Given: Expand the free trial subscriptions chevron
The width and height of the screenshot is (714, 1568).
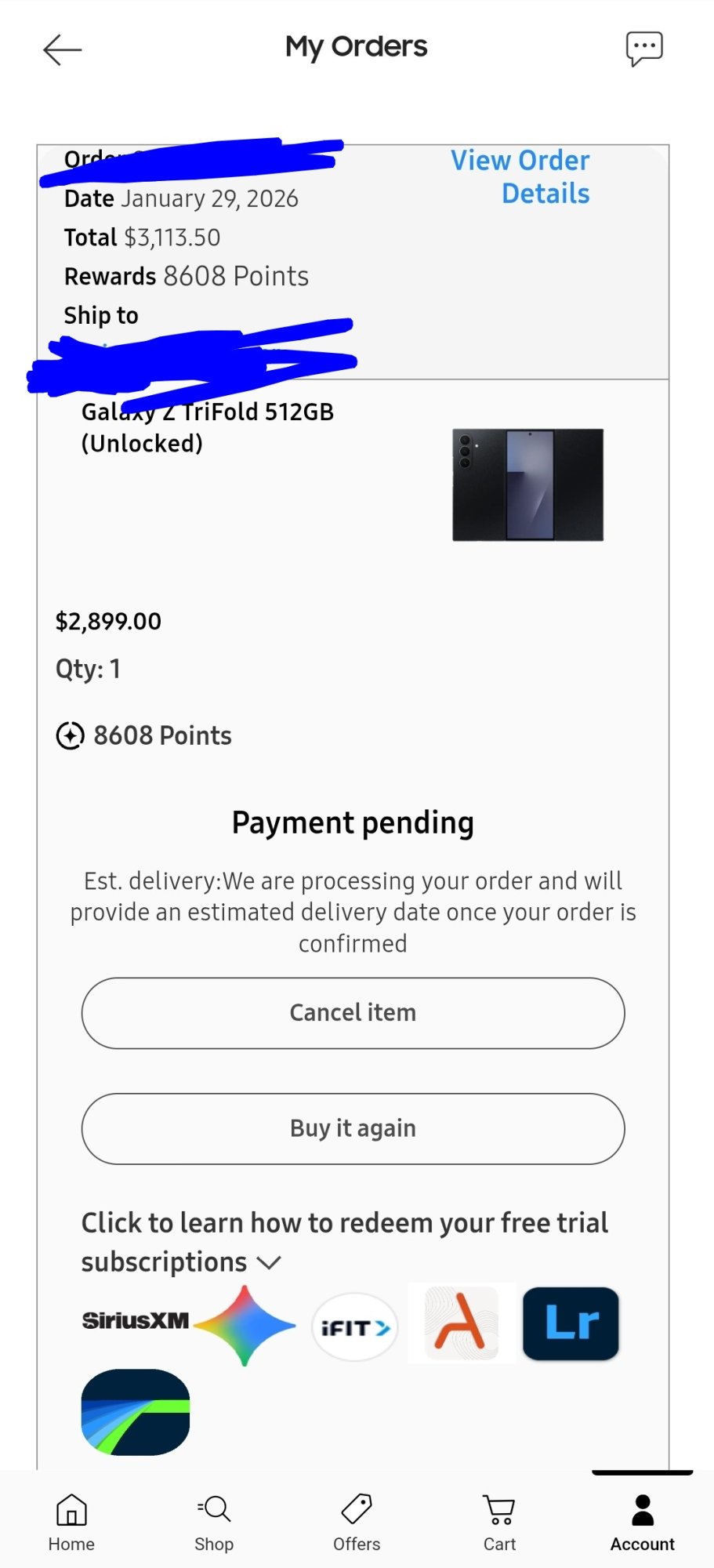Looking at the screenshot, I should pyautogui.click(x=269, y=1262).
